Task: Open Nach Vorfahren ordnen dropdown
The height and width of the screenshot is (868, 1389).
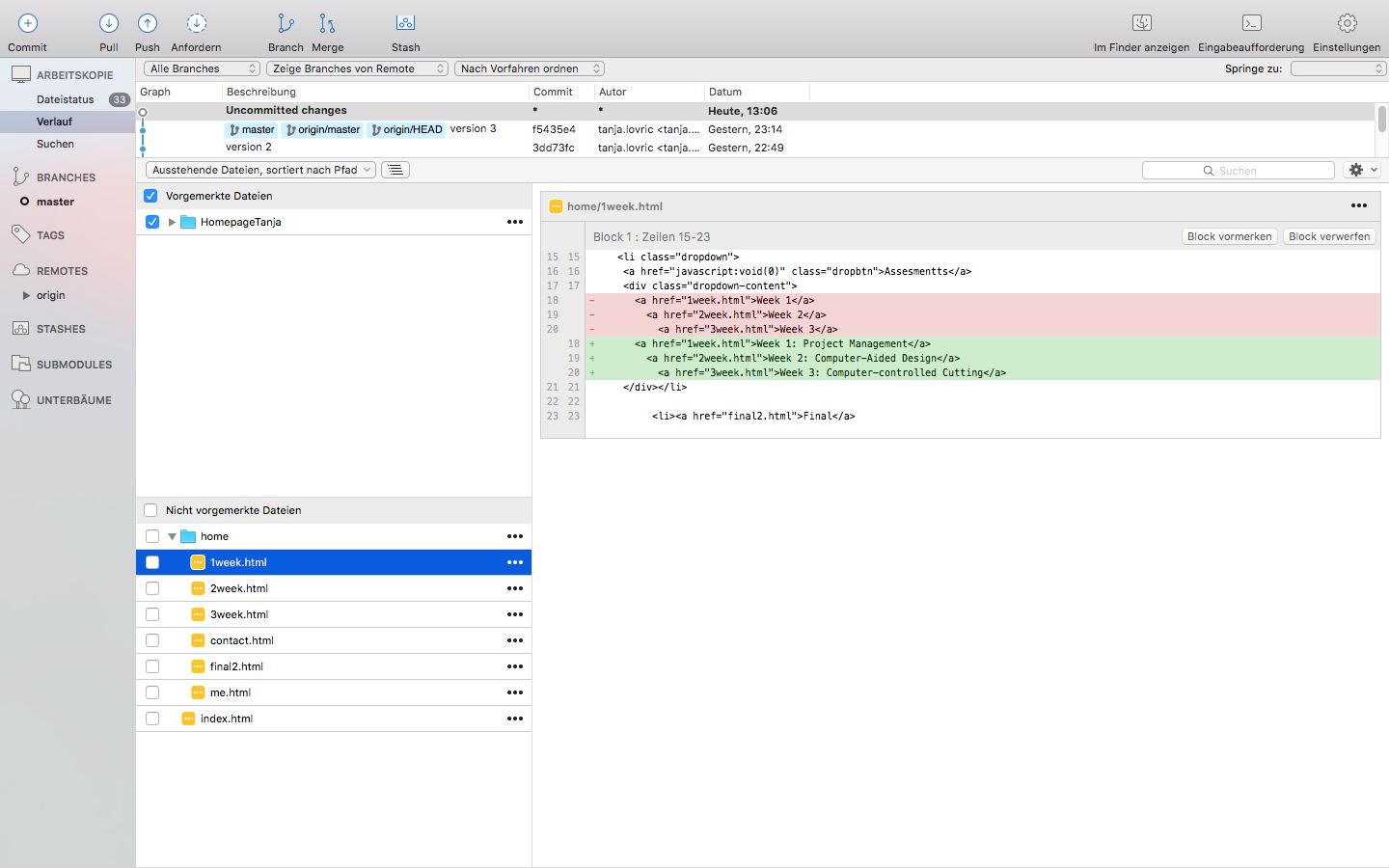Action: point(529,68)
